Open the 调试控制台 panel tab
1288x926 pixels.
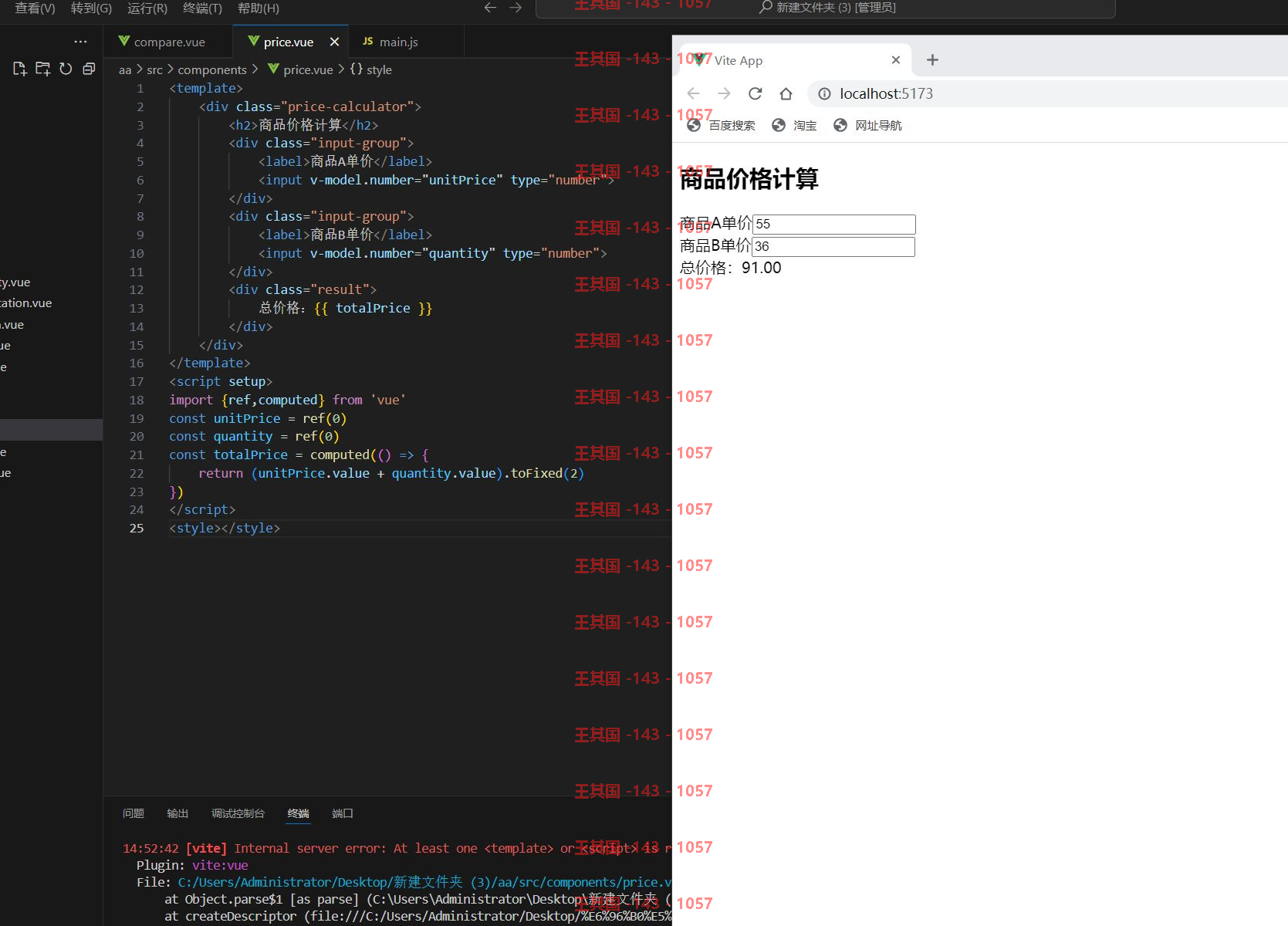pos(238,813)
